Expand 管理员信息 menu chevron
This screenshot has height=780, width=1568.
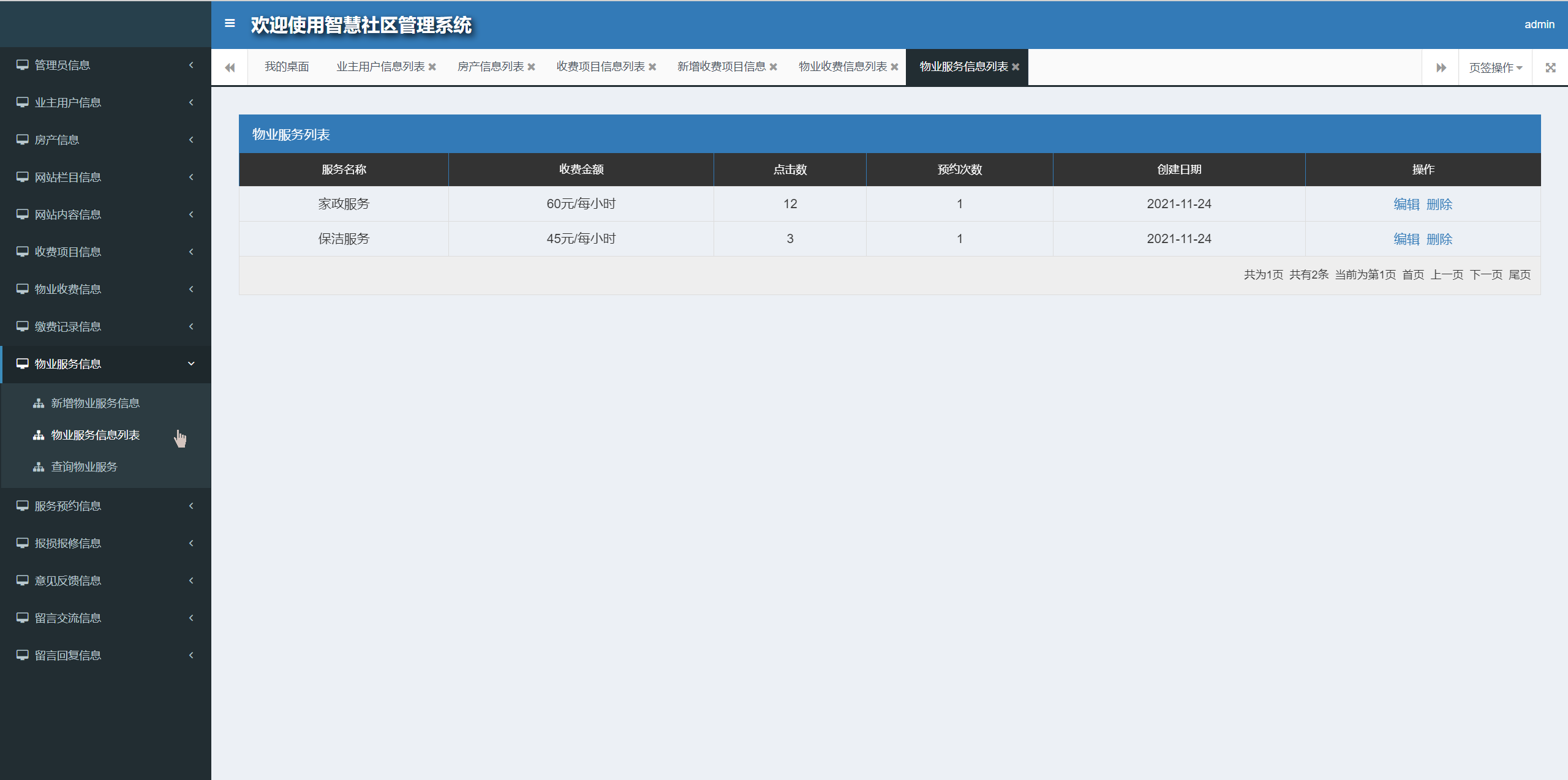tap(191, 65)
